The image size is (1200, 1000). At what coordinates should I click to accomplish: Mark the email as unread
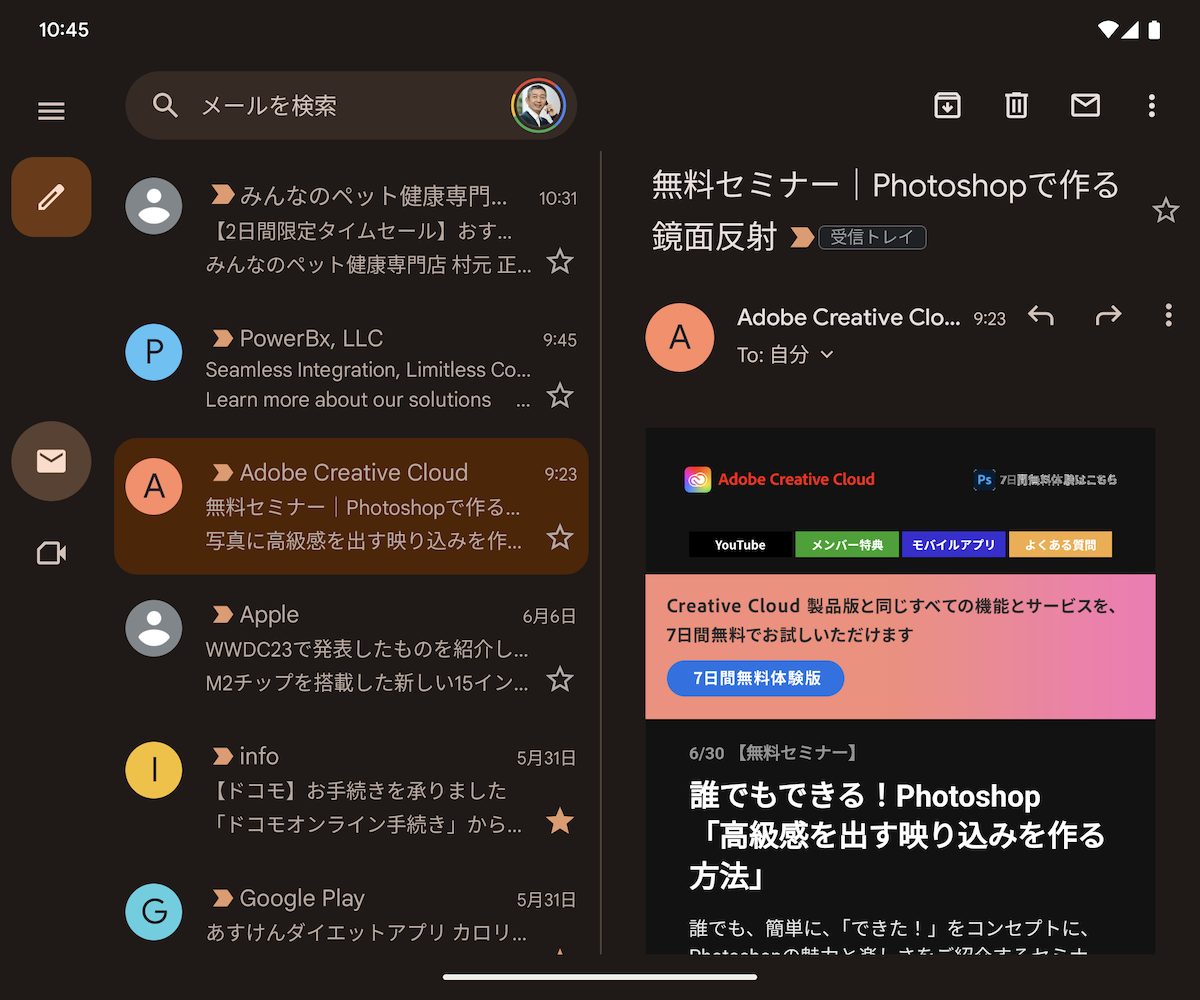pyautogui.click(x=1085, y=105)
